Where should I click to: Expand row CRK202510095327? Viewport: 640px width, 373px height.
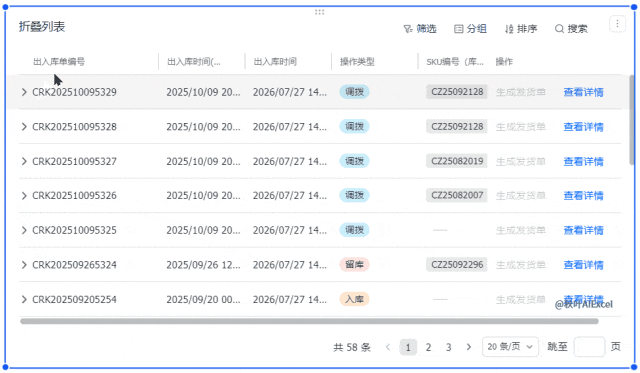click(24, 161)
